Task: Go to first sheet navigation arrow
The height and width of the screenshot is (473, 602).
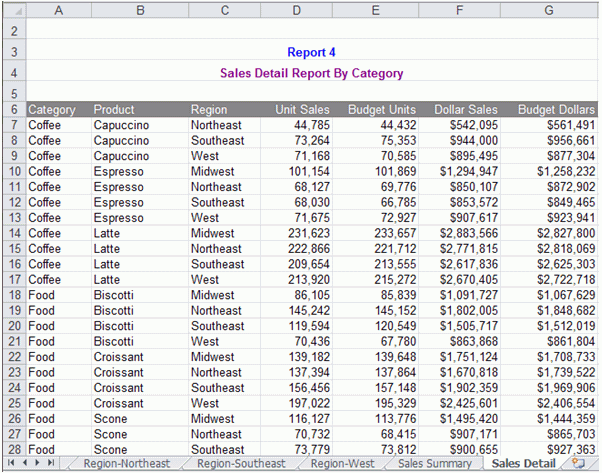Action: [13, 464]
